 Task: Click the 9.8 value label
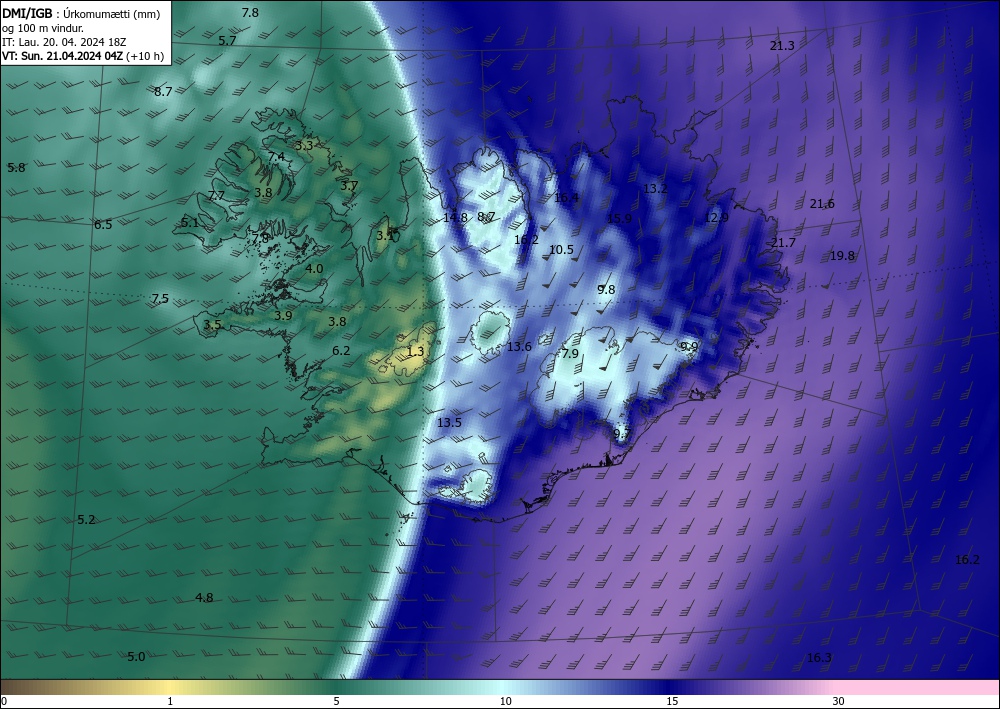606,290
